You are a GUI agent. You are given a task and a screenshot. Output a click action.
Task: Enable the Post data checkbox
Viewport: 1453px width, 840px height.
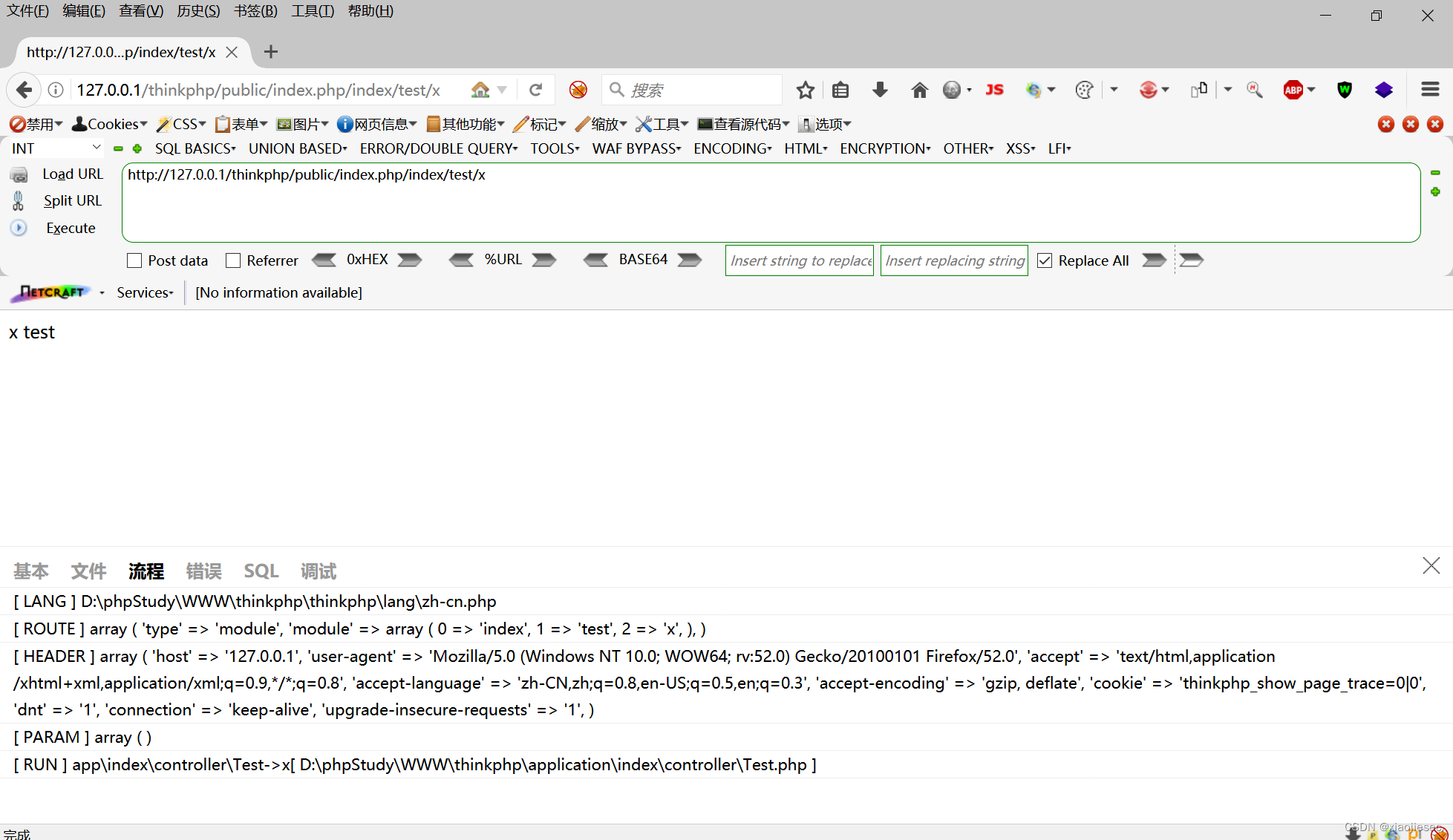134,260
